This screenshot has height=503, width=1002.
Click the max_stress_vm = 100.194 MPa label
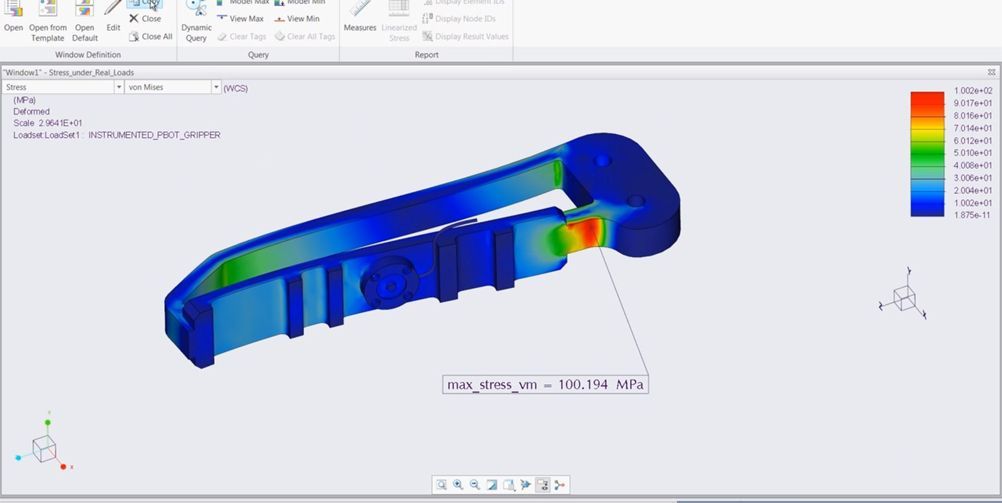click(x=545, y=385)
